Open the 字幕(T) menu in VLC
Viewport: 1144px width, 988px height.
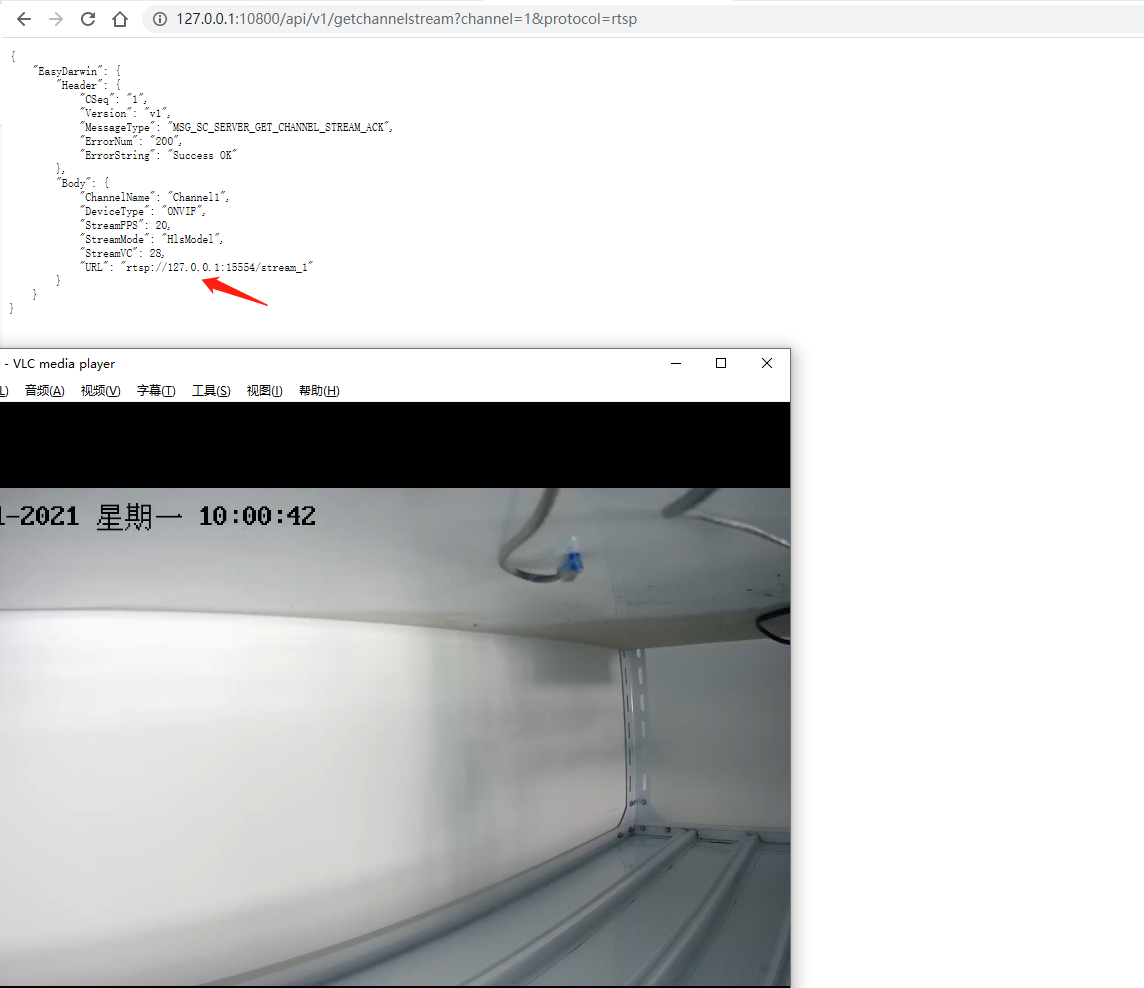point(156,391)
